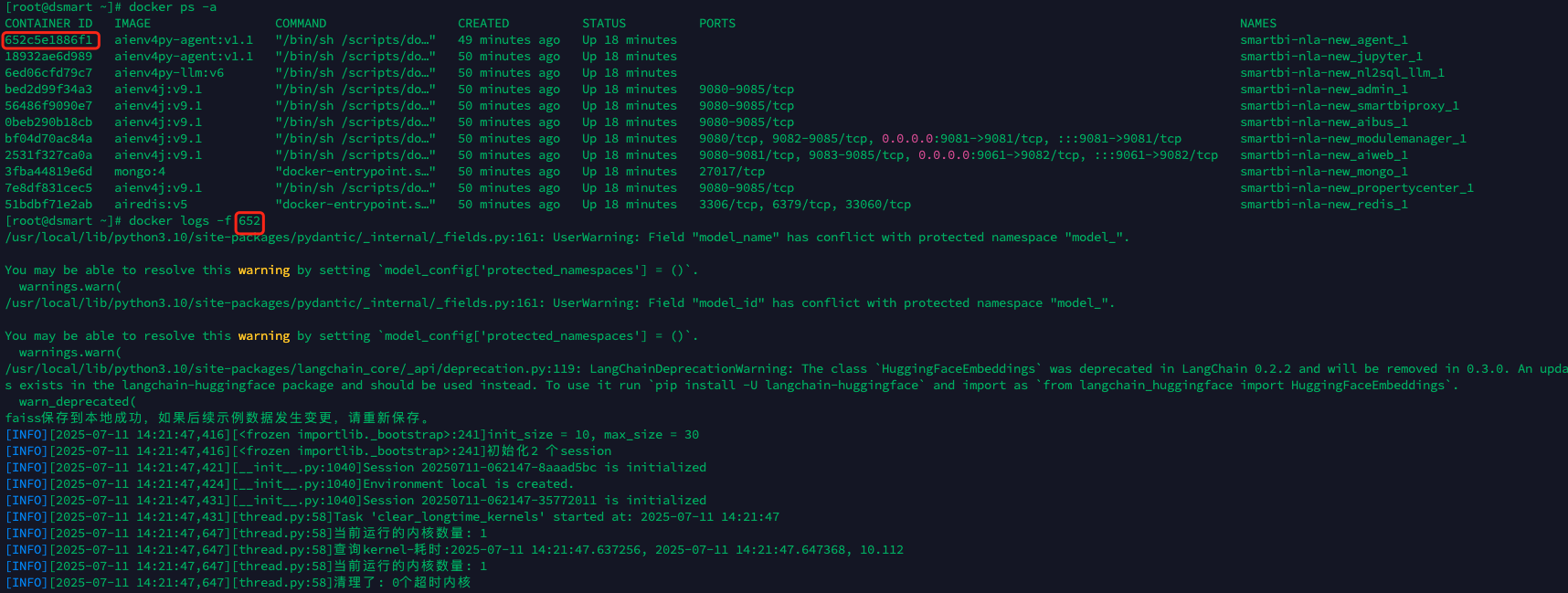Click the first highlighted warning word
1568x593 pixels.
point(264,270)
